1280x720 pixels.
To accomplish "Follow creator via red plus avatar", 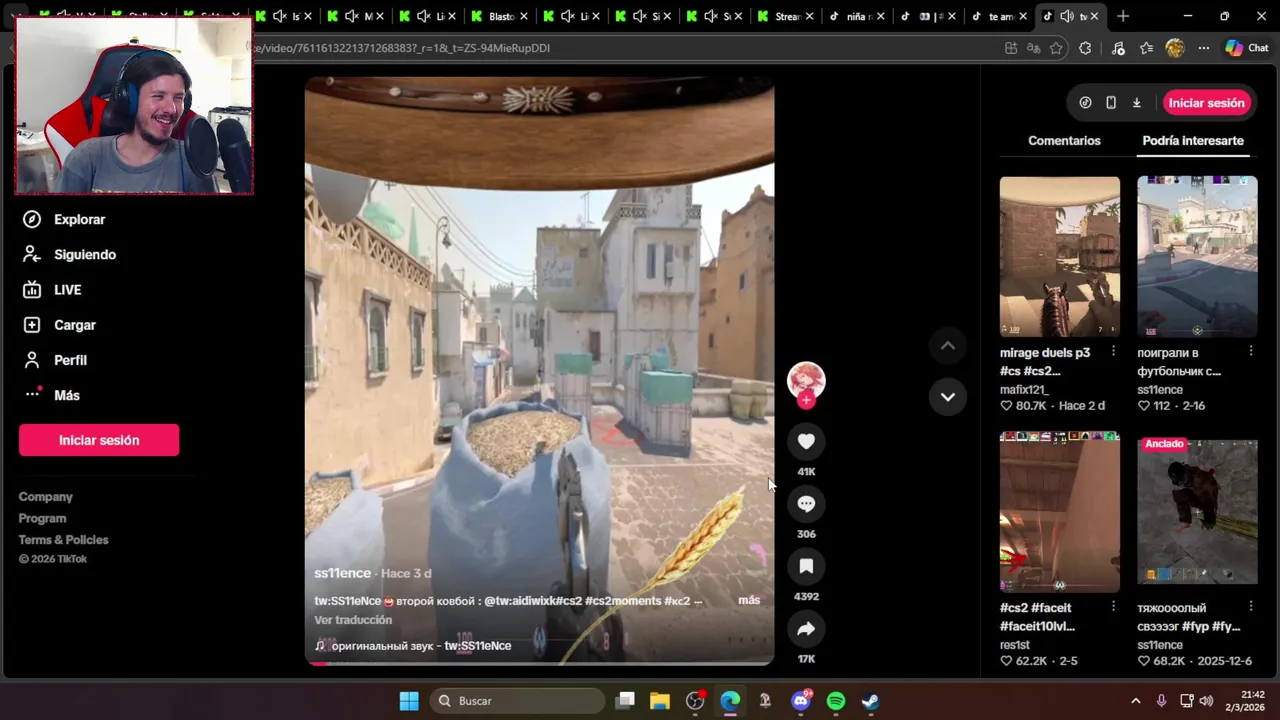I will point(806,400).
